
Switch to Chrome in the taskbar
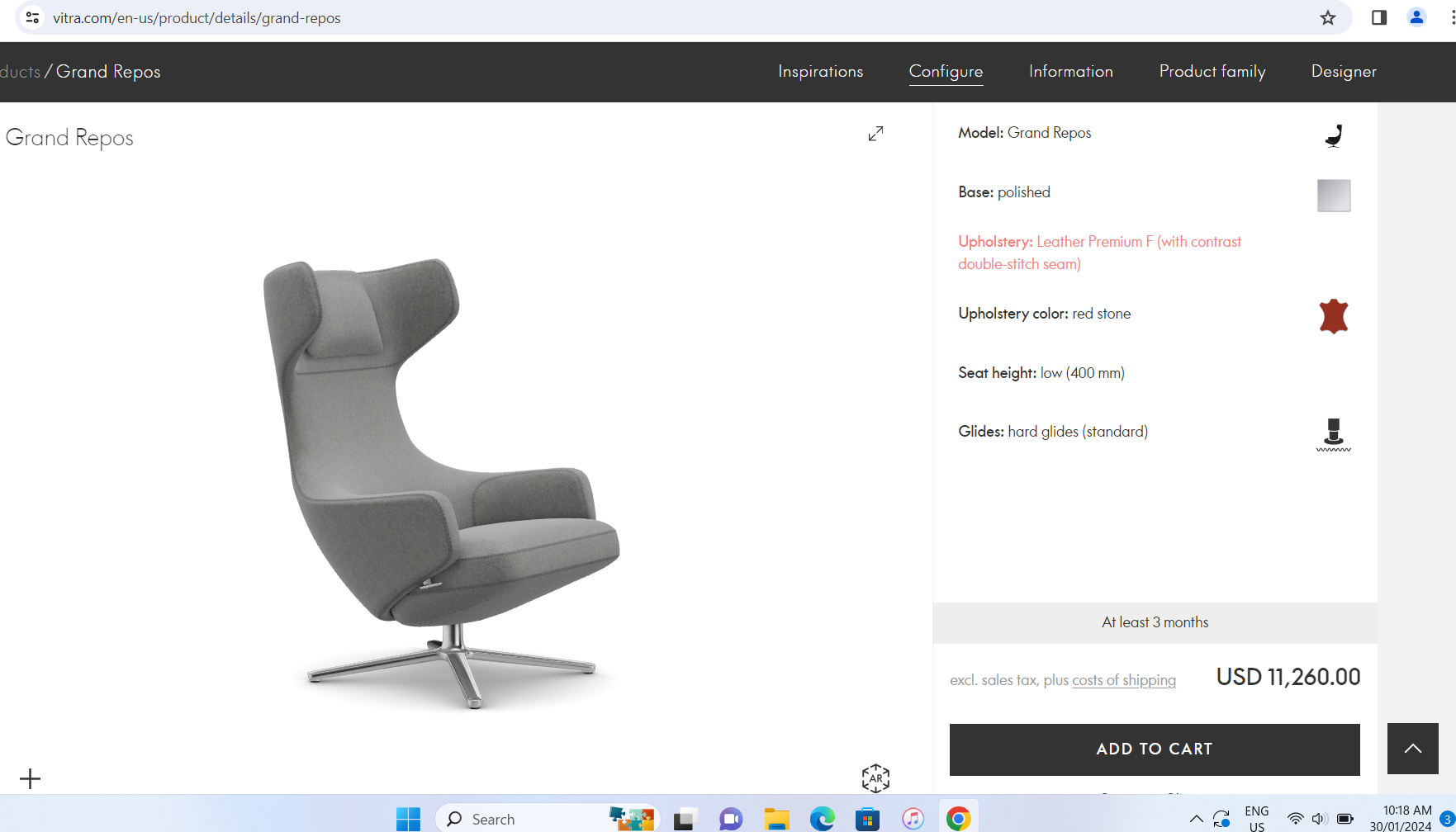tap(958, 820)
